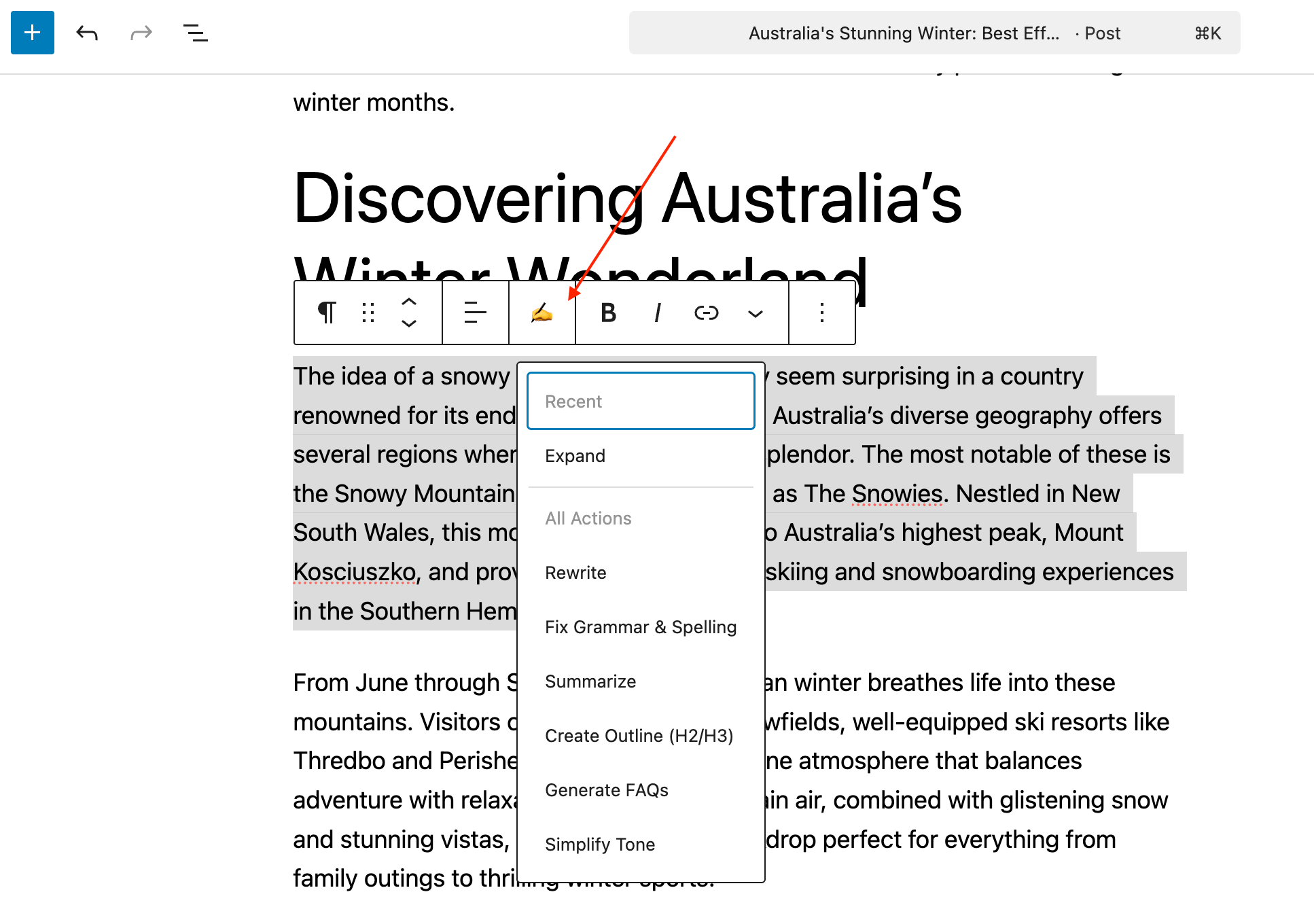Click the blue block inserter plus button
The image size is (1314, 924).
pyautogui.click(x=32, y=33)
